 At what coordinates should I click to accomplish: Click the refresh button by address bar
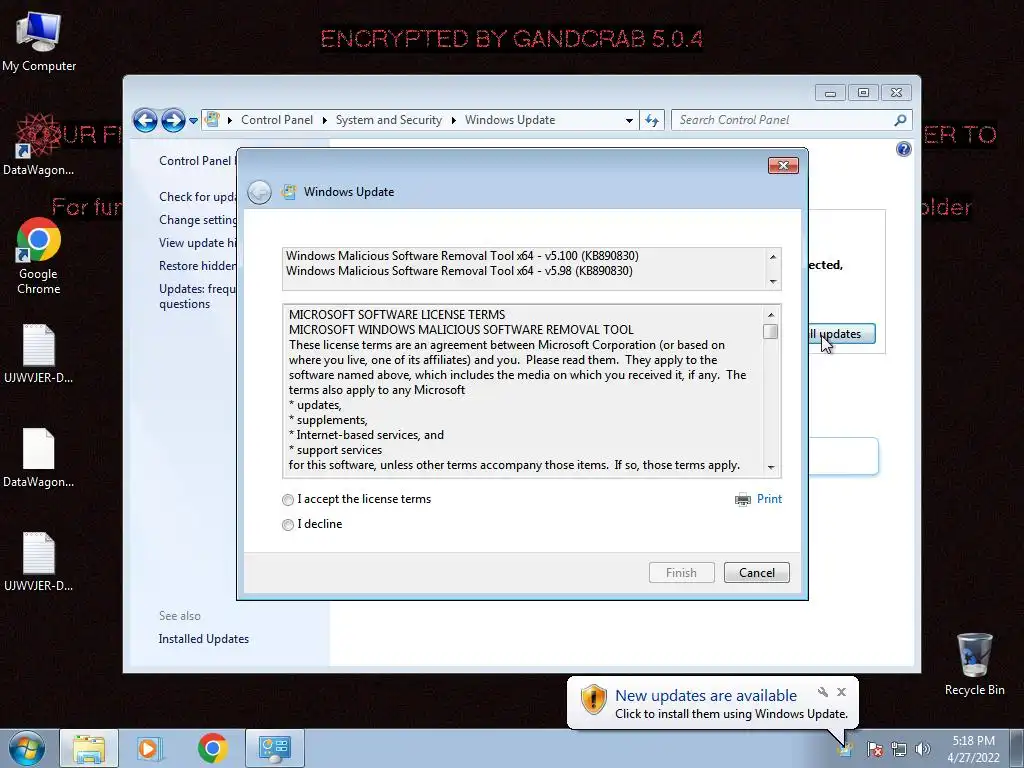(x=652, y=120)
